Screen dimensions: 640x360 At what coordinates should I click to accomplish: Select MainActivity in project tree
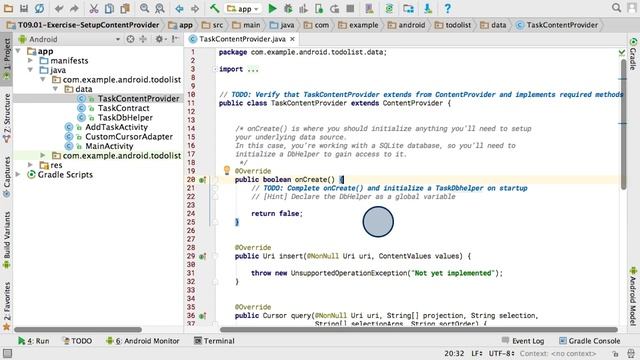109,146
